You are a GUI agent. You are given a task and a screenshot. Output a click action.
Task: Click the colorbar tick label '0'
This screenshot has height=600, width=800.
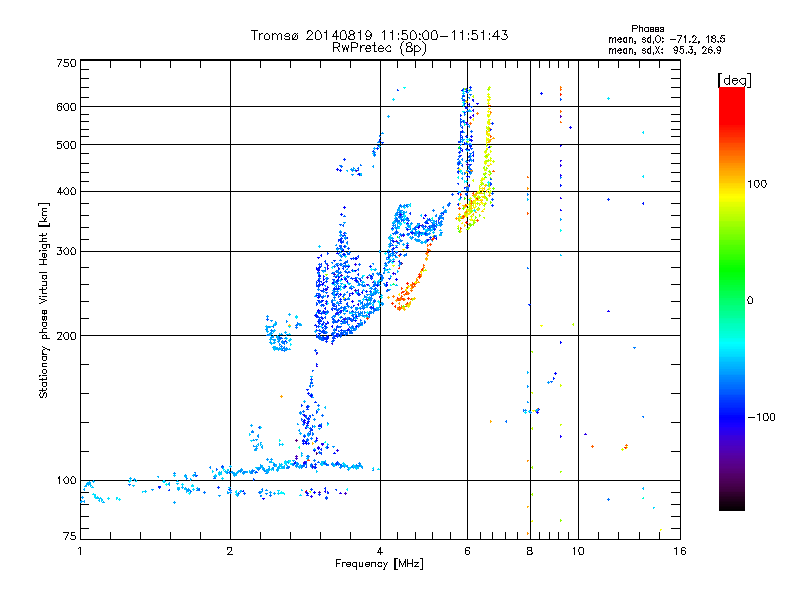750,301
